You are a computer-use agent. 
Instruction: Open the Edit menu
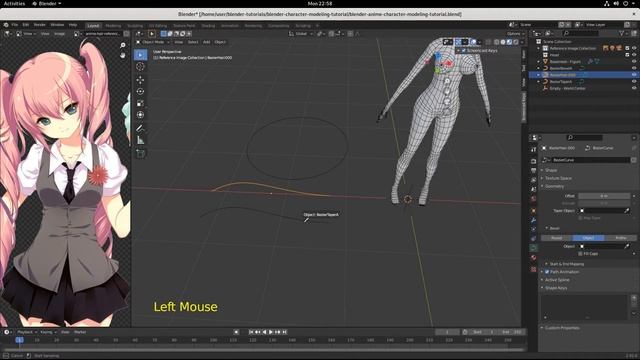click(26, 25)
